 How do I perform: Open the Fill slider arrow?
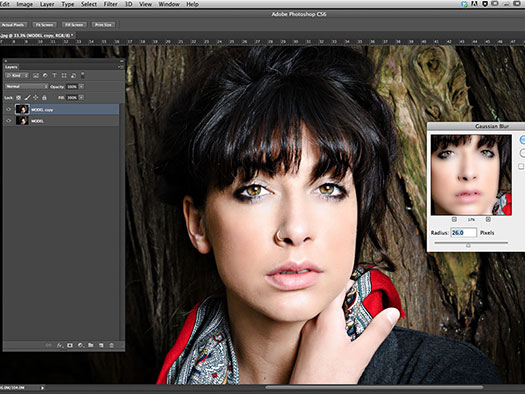click(81, 98)
